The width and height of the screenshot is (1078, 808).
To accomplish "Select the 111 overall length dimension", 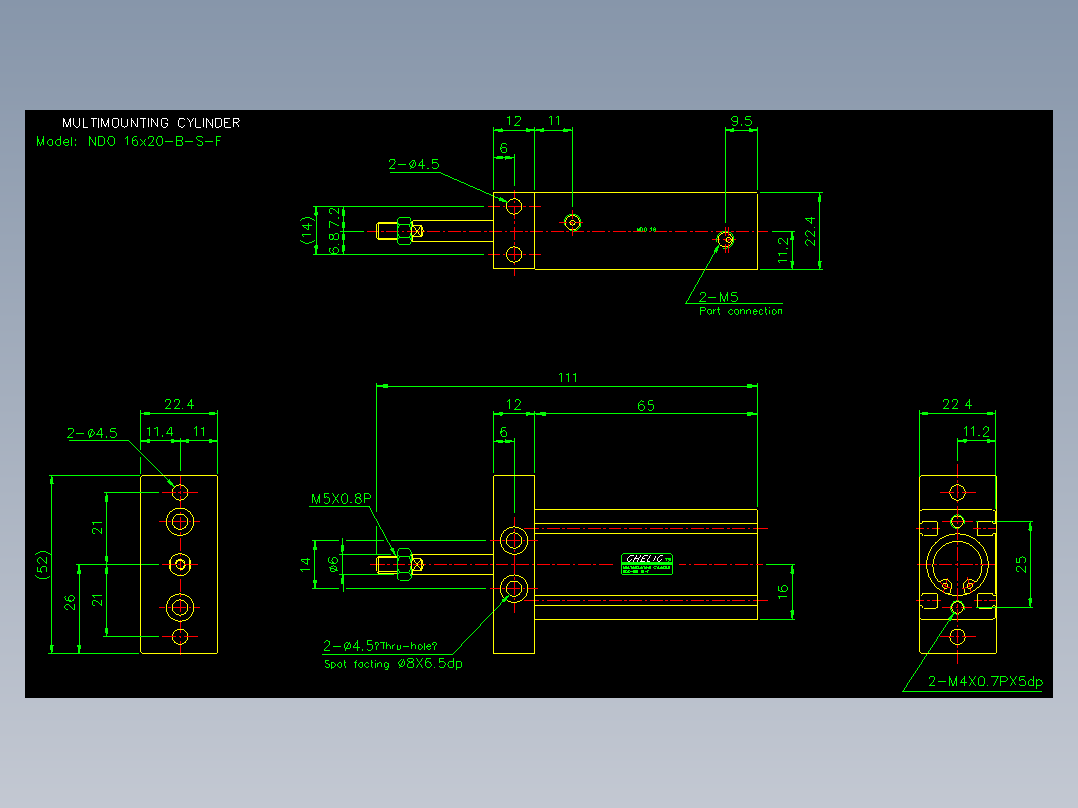I will [x=568, y=378].
